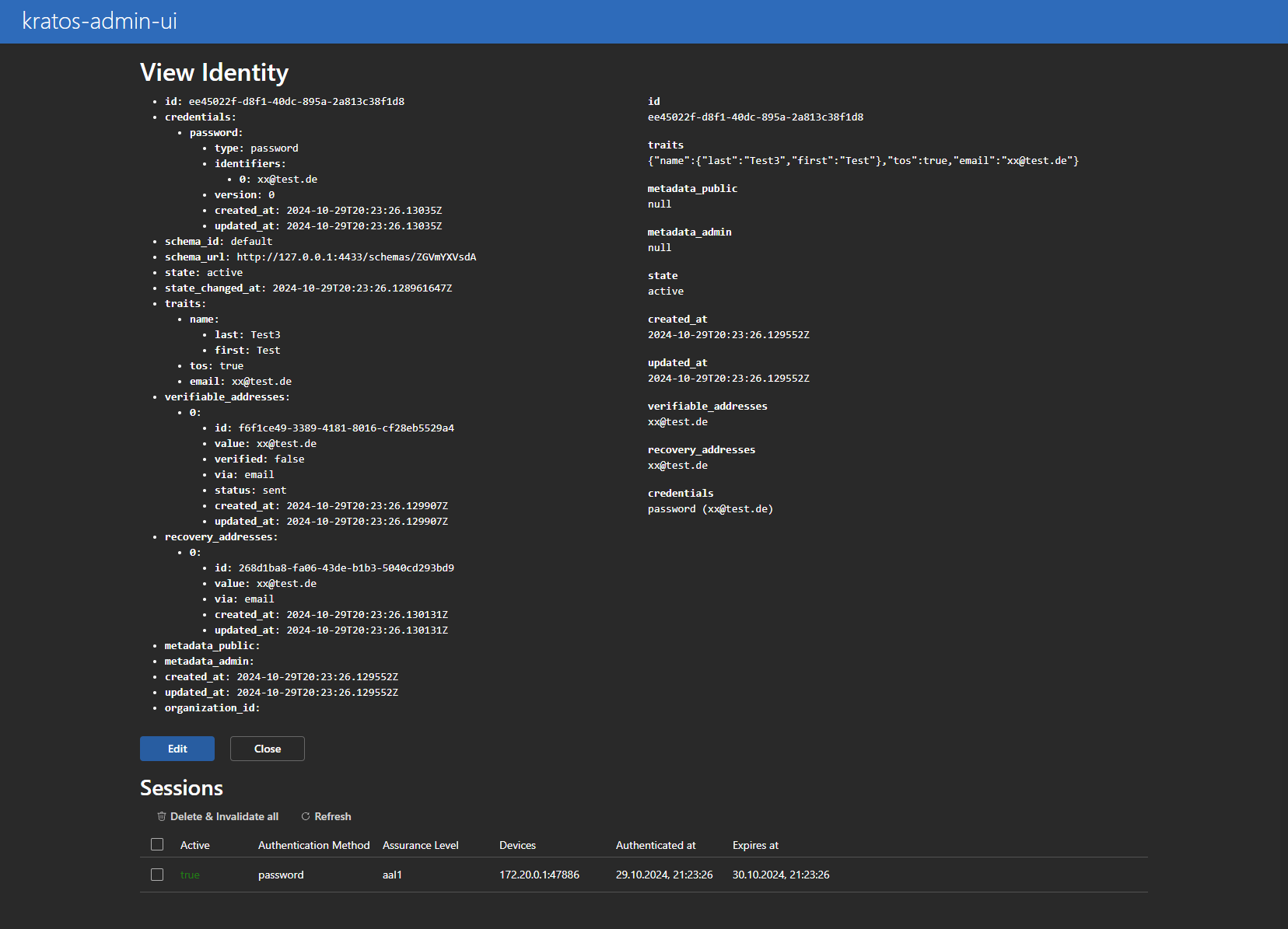
Task: Click the 'aal1' assurance level cell
Action: [392, 875]
